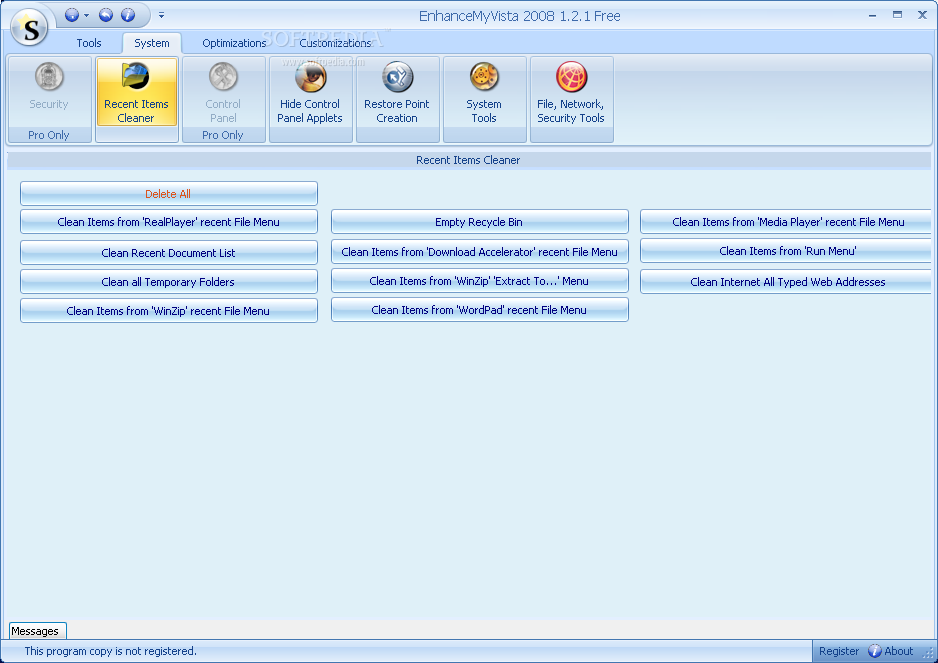This screenshot has width=938, height=663.
Task: Click the Recent Items Cleaner section header
Action: pos(468,160)
